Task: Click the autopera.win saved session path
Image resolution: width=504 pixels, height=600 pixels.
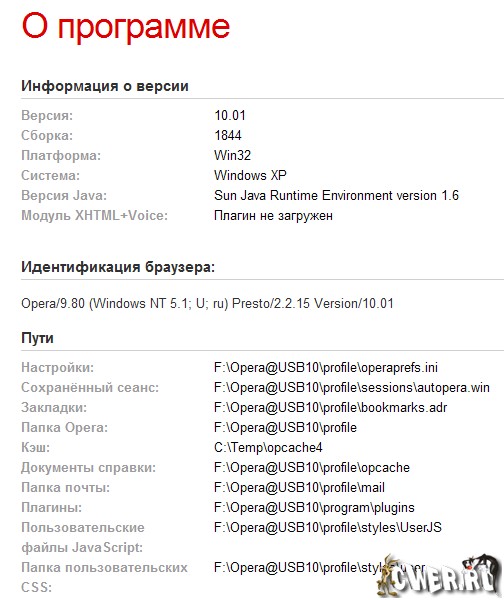Action: pyautogui.click(x=352, y=387)
